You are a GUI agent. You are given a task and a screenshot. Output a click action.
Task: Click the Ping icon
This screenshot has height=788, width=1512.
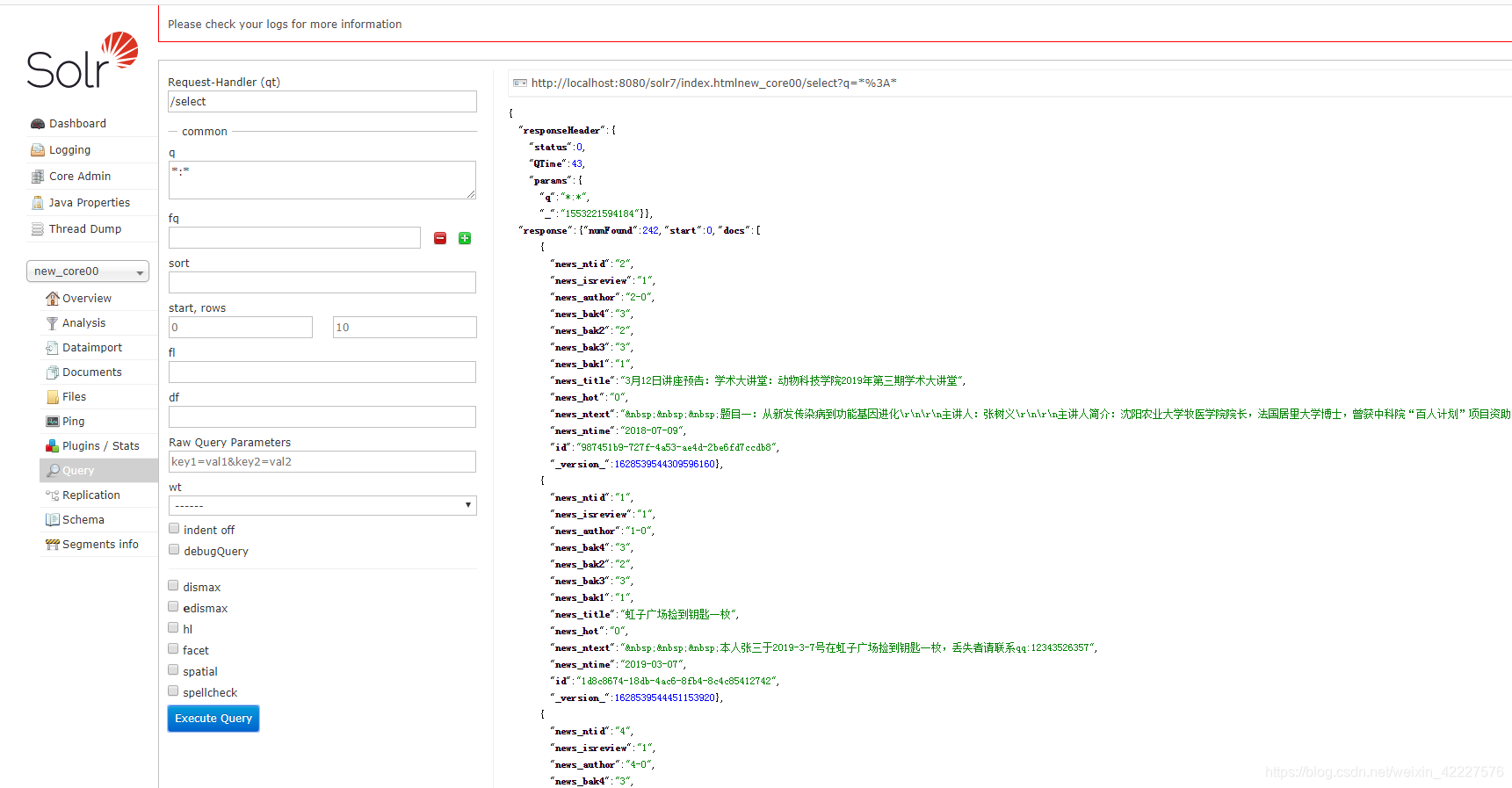[52, 422]
